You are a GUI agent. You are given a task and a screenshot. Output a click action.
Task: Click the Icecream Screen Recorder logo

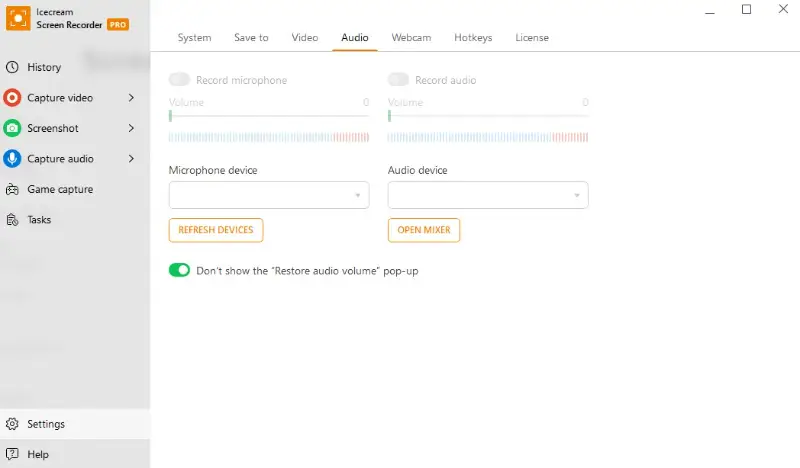(x=17, y=20)
